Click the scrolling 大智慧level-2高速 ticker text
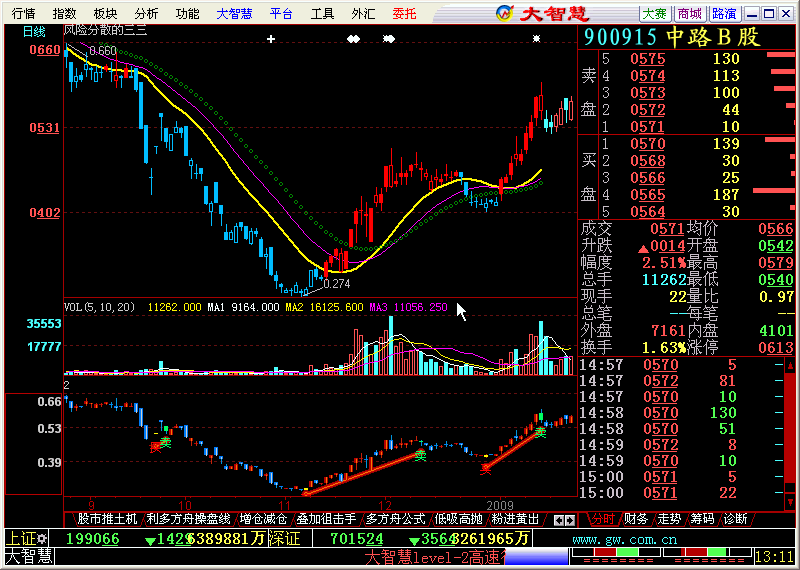The width and height of the screenshot is (800, 570). (434, 557)
